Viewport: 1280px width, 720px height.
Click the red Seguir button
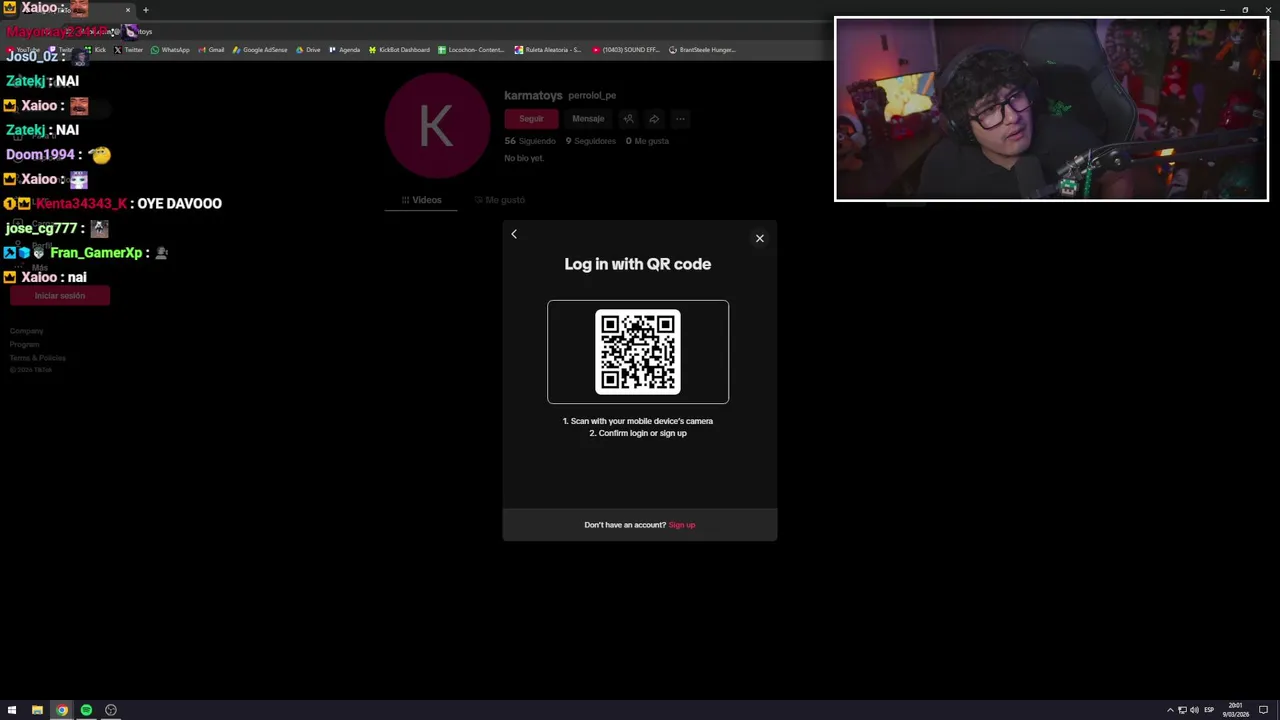click(531, 119)
